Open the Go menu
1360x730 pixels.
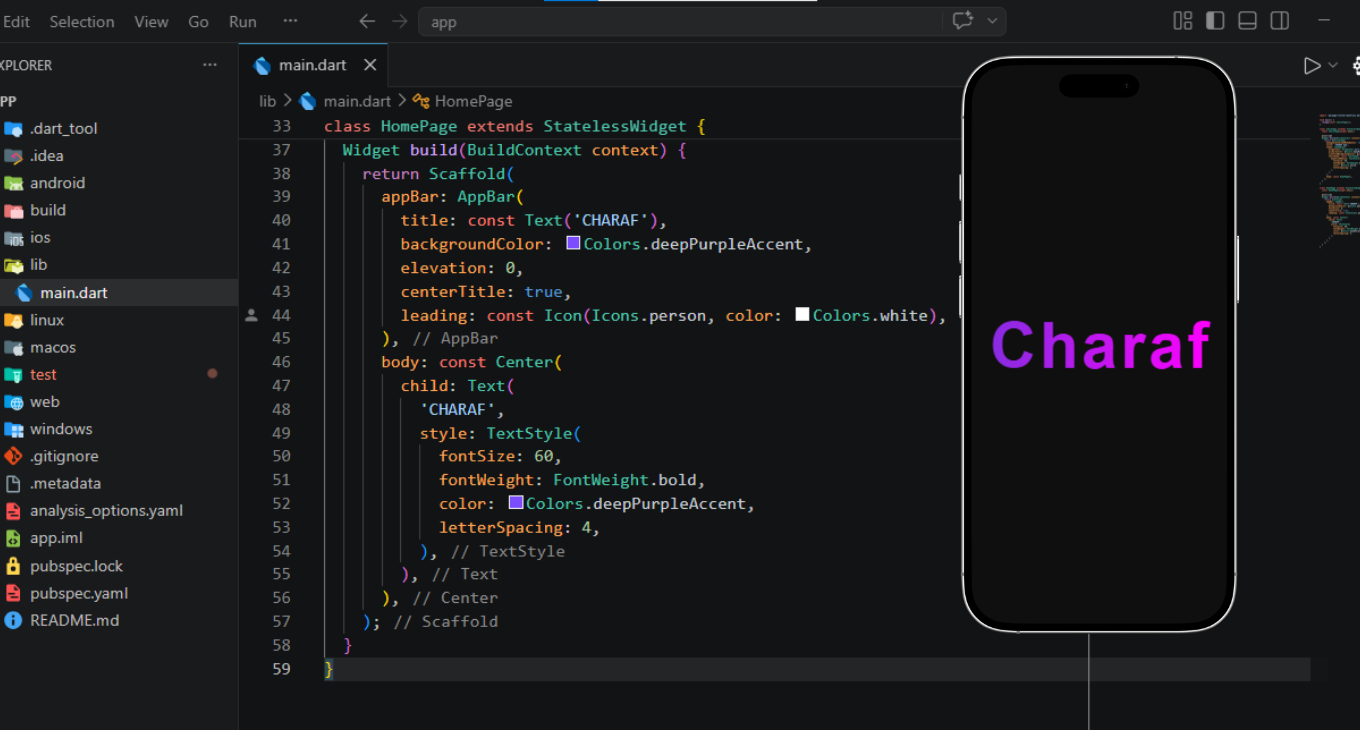(199, 21)
